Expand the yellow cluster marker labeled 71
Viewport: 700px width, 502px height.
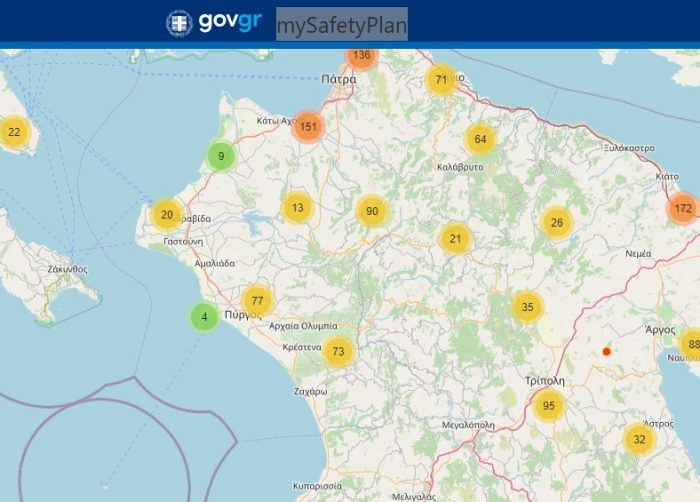pos(441,79)
